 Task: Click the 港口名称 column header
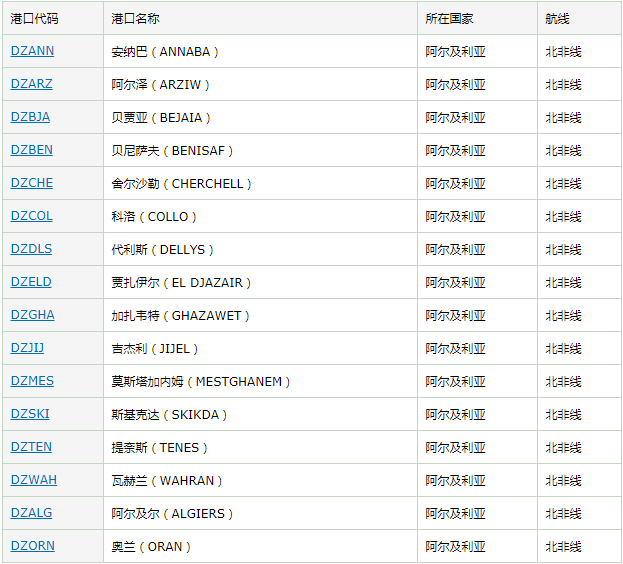pos(135,18)
